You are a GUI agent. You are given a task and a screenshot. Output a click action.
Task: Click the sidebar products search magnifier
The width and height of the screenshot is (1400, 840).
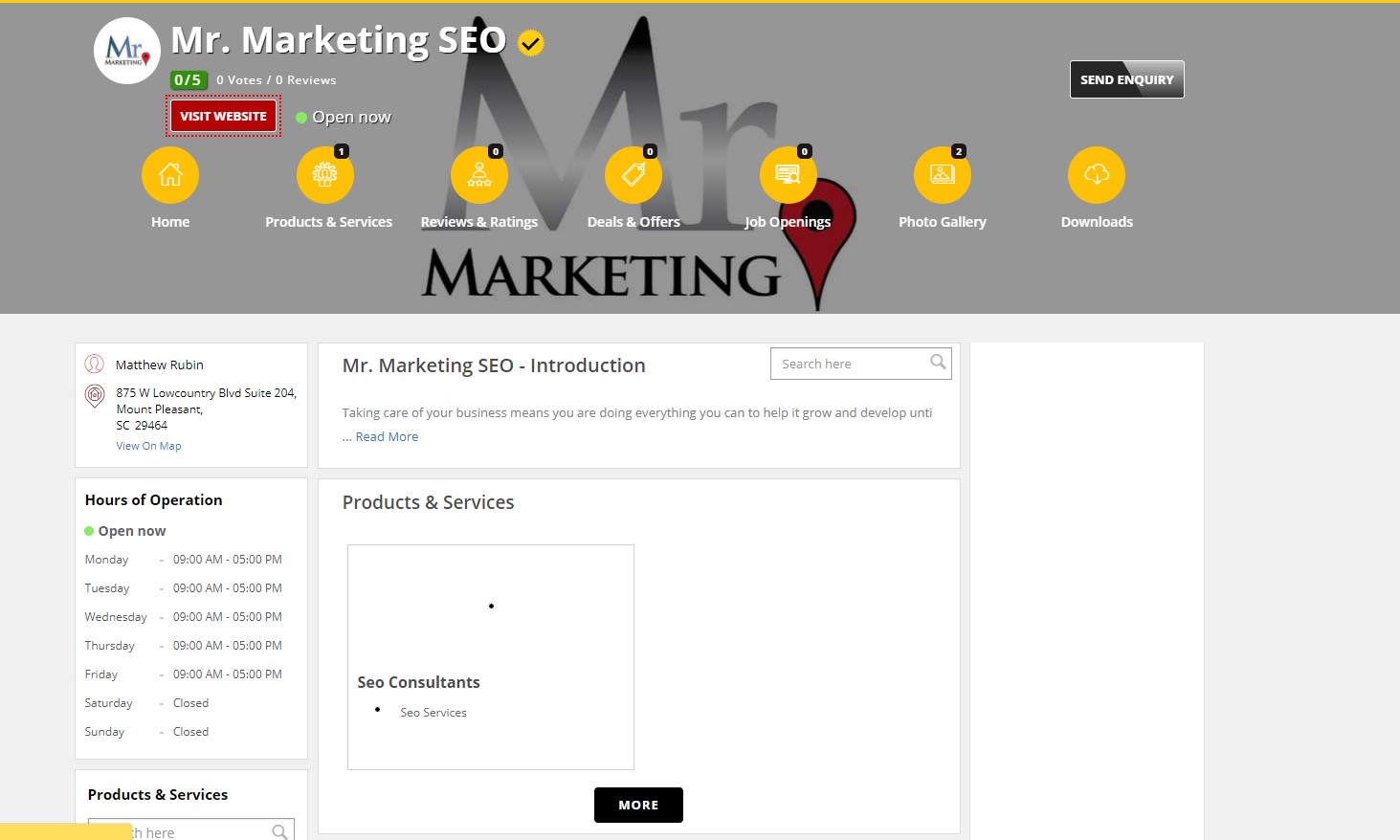coord(279,832)
